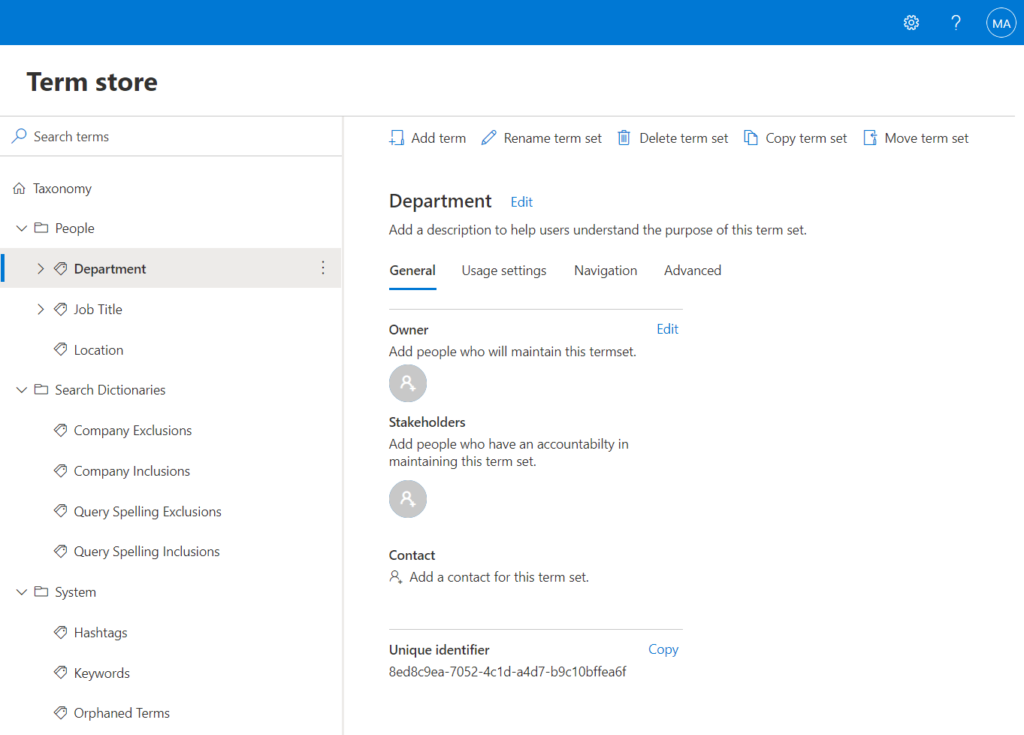Collapse the People group chevron
Viewport: 1024px width, 735px height.
tap(22, 228)
